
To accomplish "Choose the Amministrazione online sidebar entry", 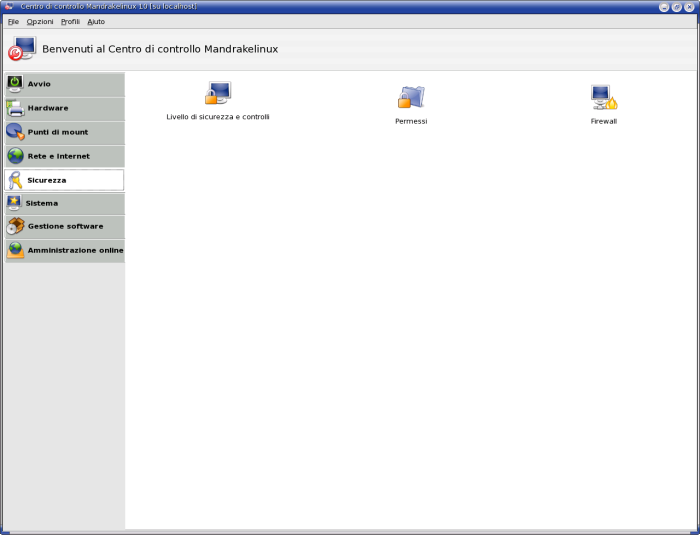I will tap(65, 250).
